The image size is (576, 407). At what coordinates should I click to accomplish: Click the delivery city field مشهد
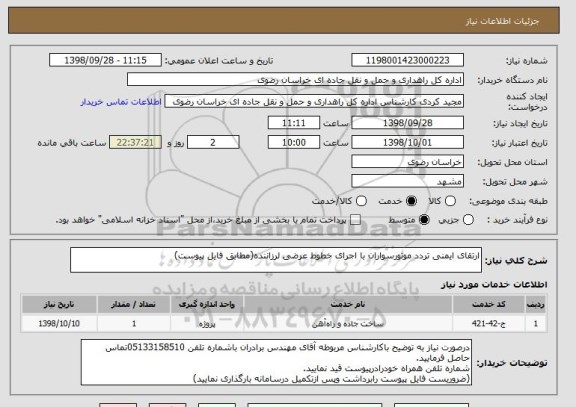pyautogui.click(x=407, y=181)
